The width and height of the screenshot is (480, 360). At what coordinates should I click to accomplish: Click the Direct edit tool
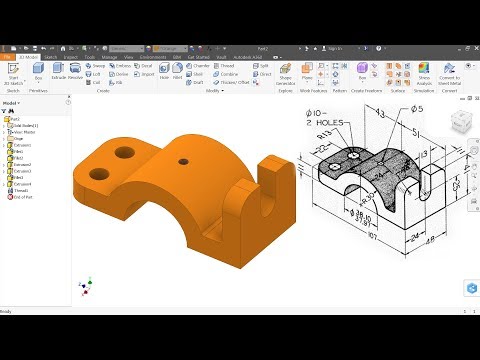coord(262,74)
